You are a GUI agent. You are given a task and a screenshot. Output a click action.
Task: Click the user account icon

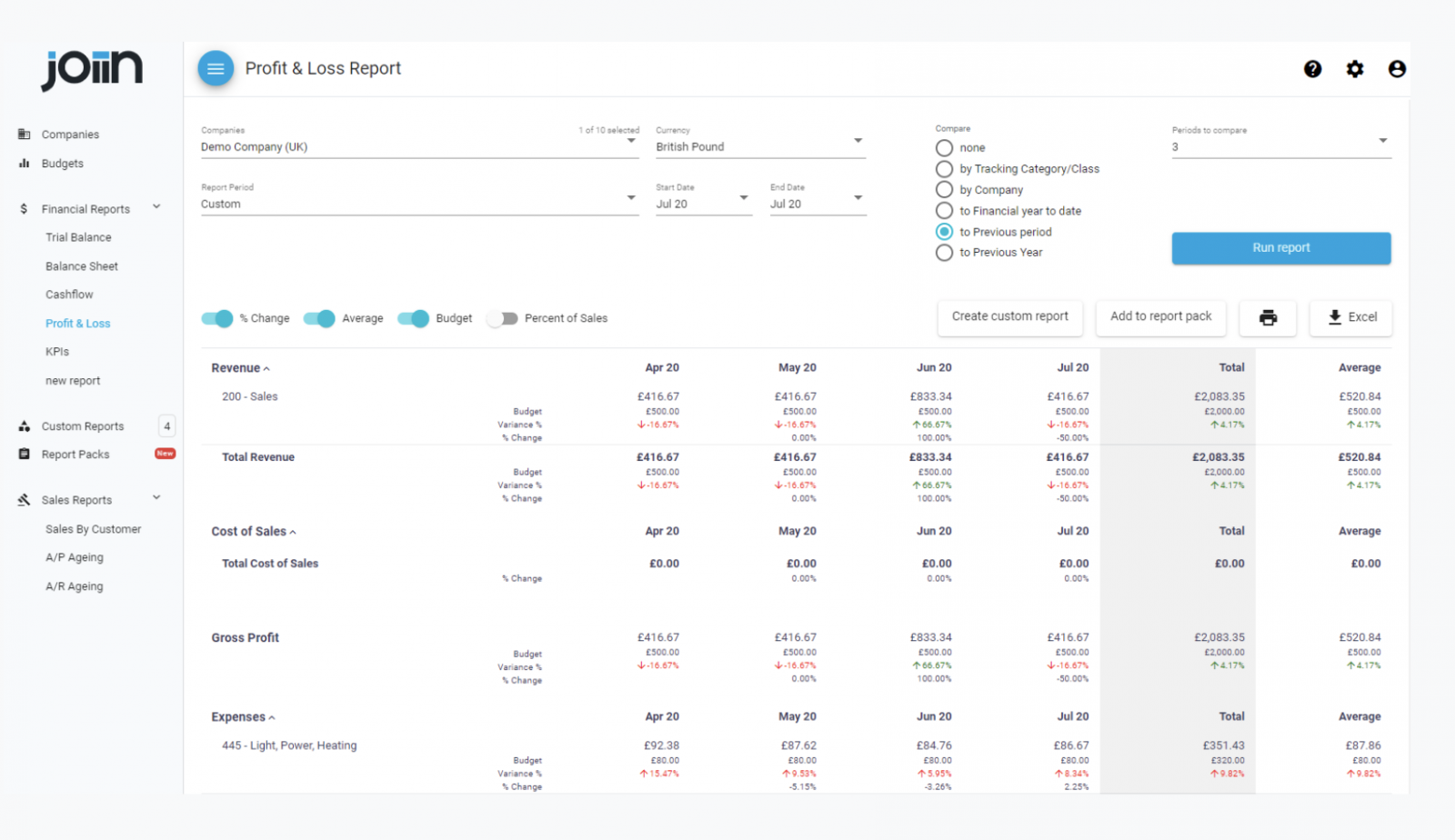[x=1397, y=68]
